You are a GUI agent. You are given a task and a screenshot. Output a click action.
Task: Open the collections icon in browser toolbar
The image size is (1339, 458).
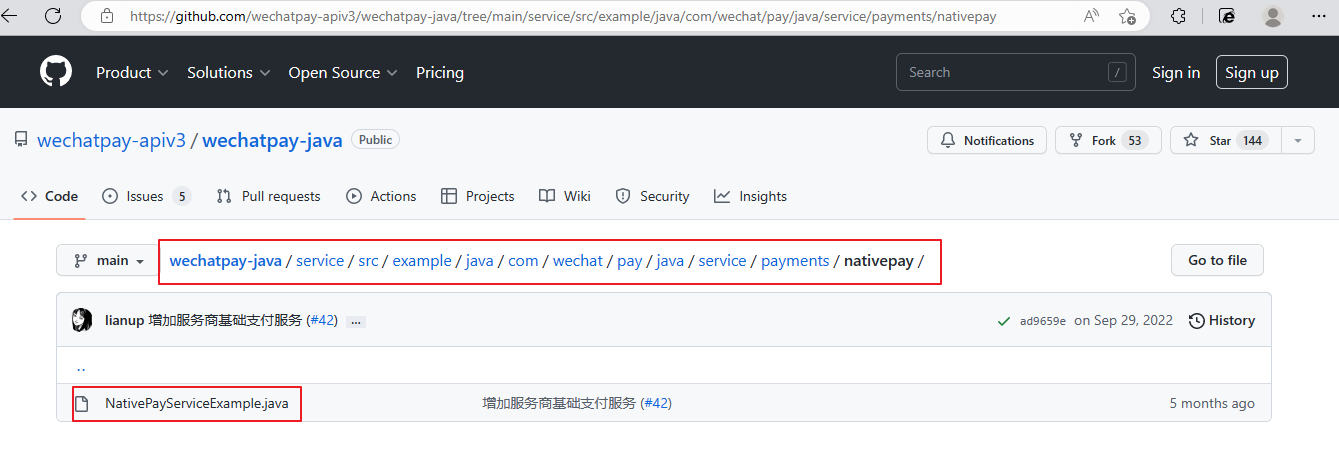[1227, 16]
